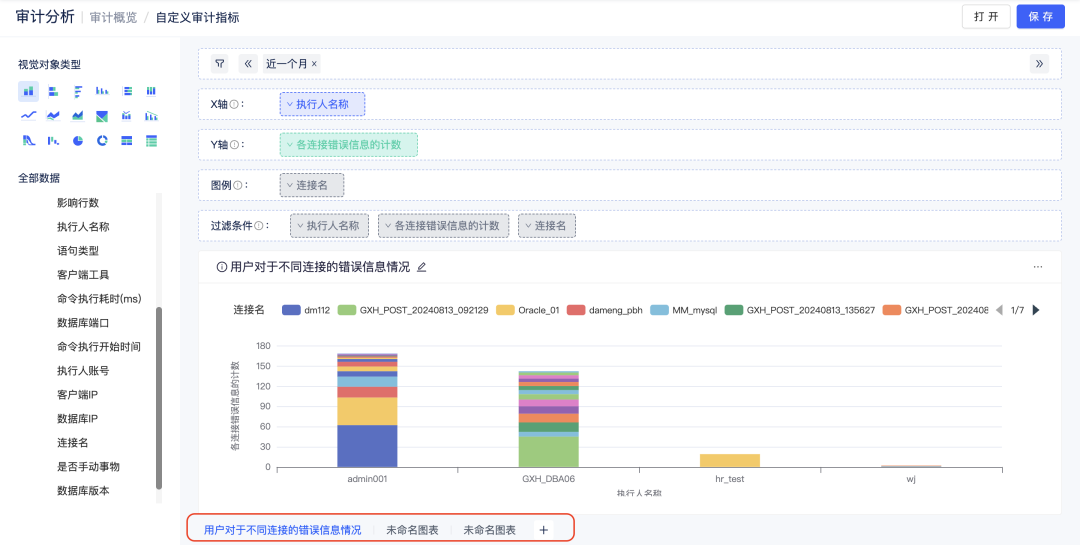The width and height of the screenshot is (1080, 545).
Task: Select the stacked column chart type icon
Action: click(28, 91)
